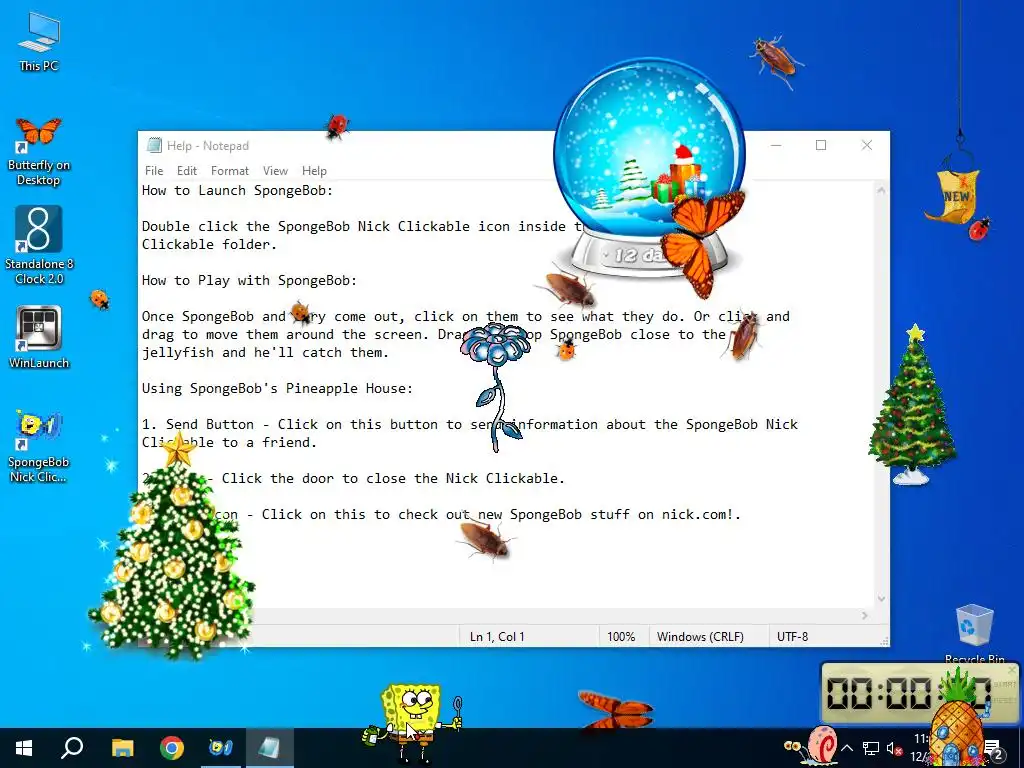Click 'Ln 1, Col 1' in the status bar
This screenshot has height=768, width=1024.
pyautogui.click(x=498, y=637)
